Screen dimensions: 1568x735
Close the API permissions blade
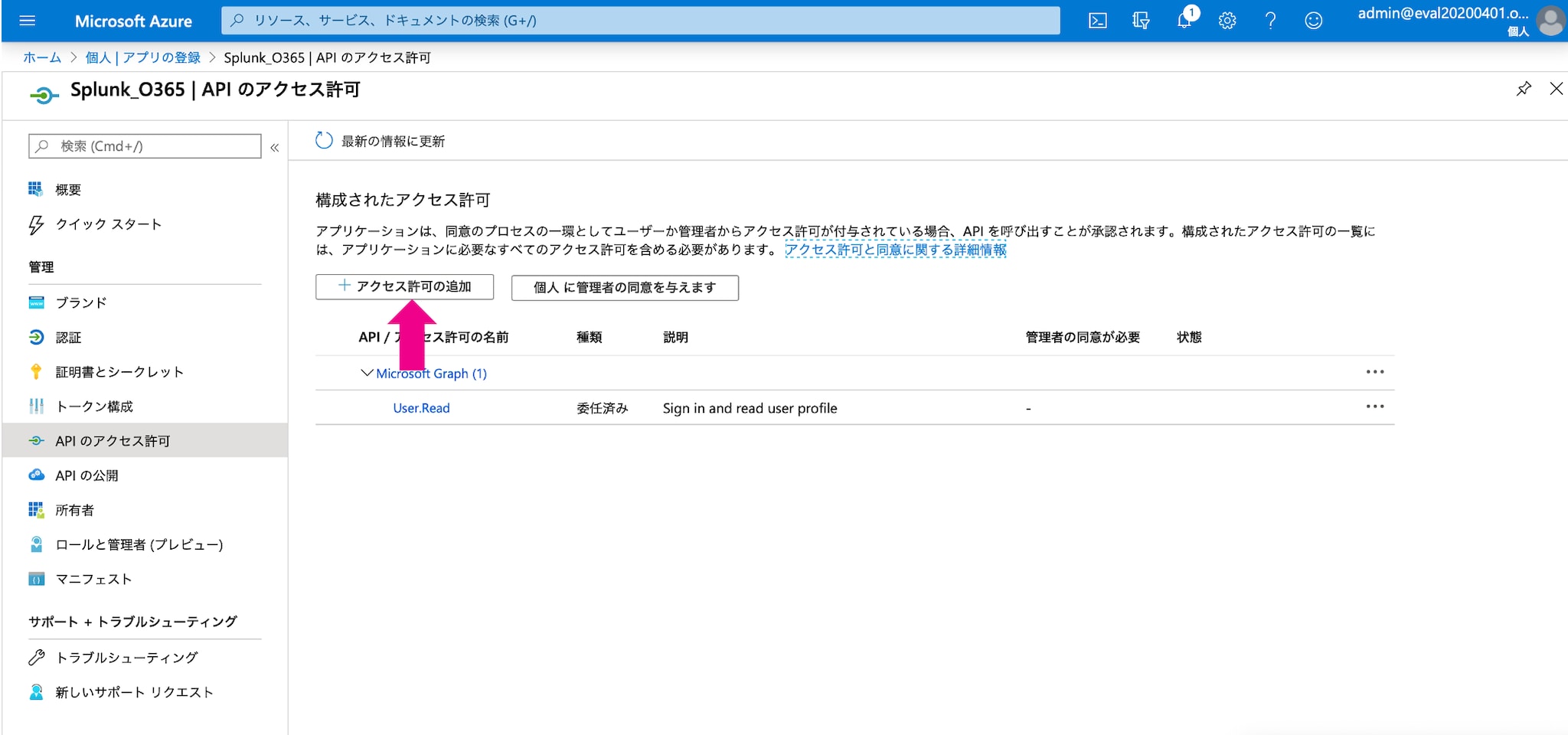click(x=1557, y=89)
